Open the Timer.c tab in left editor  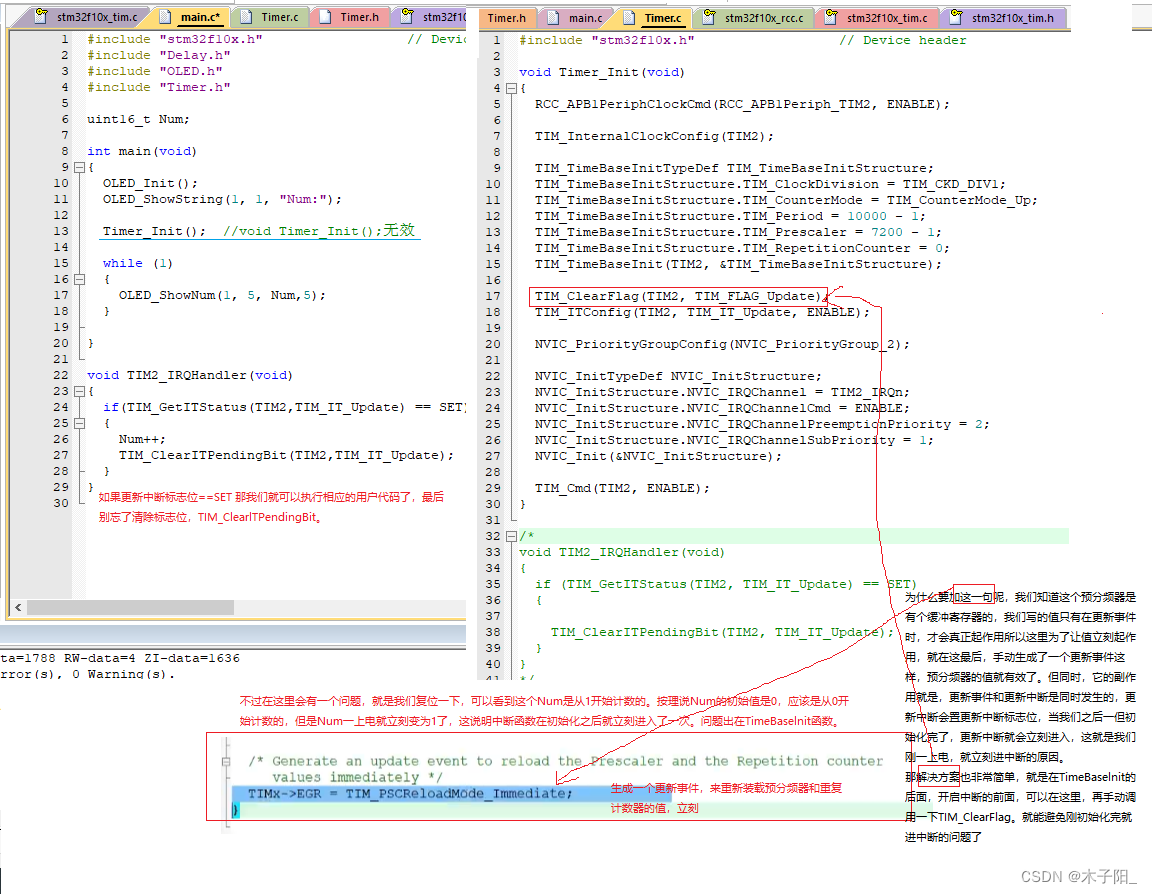point(270,16)
